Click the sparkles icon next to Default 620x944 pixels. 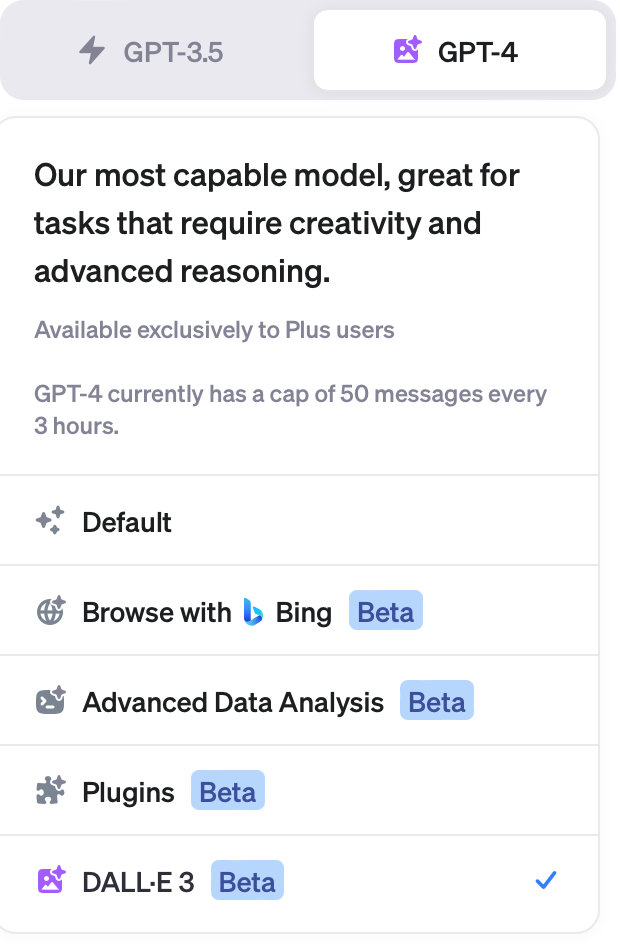coord(50,522)
